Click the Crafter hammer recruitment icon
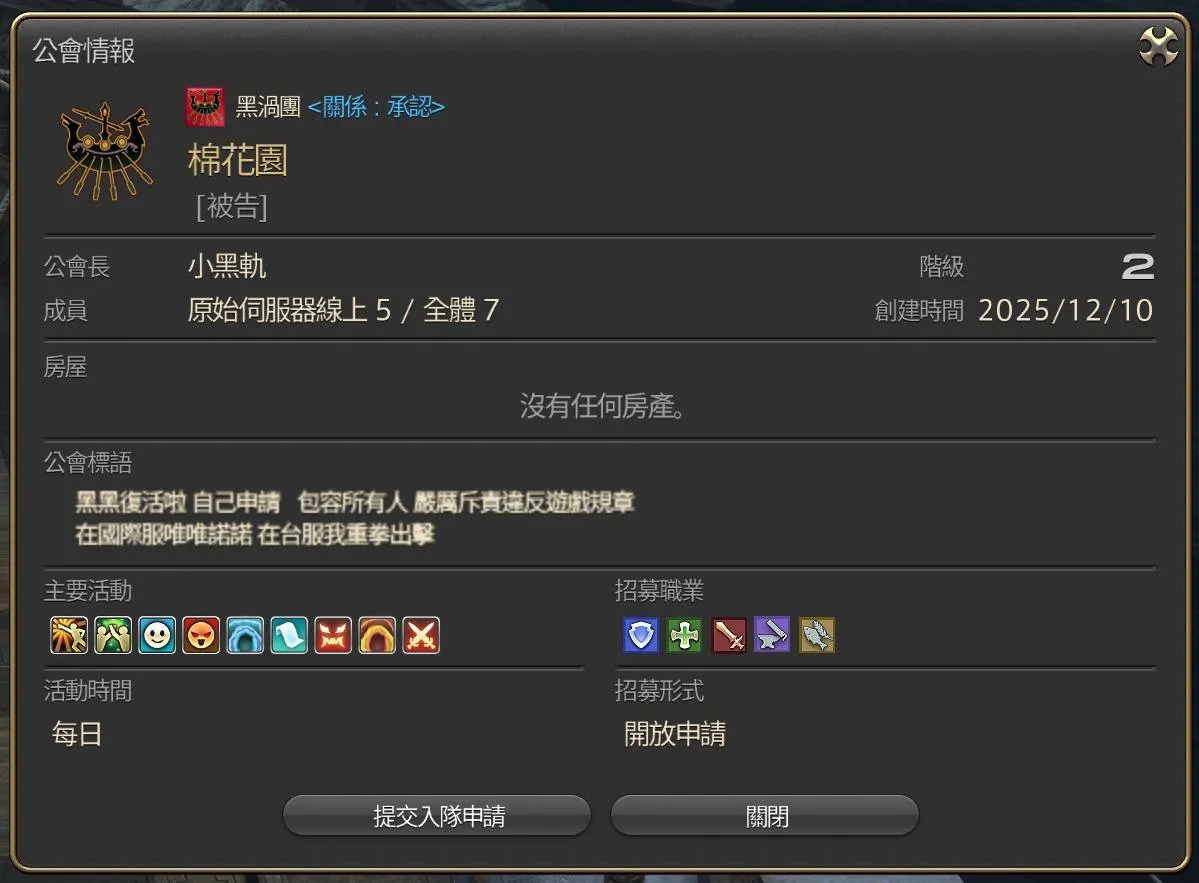 tap(772, 635)
